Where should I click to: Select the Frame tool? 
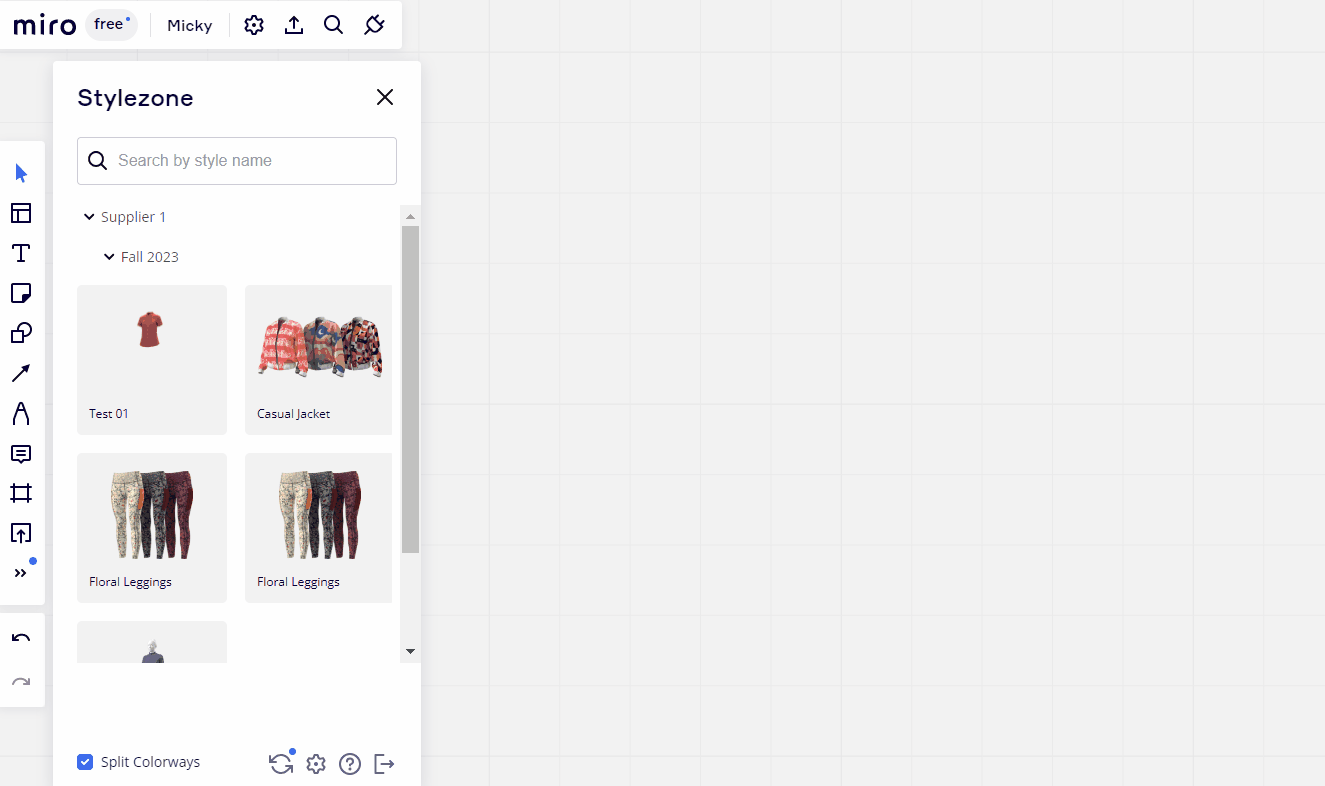click(21, 493)
